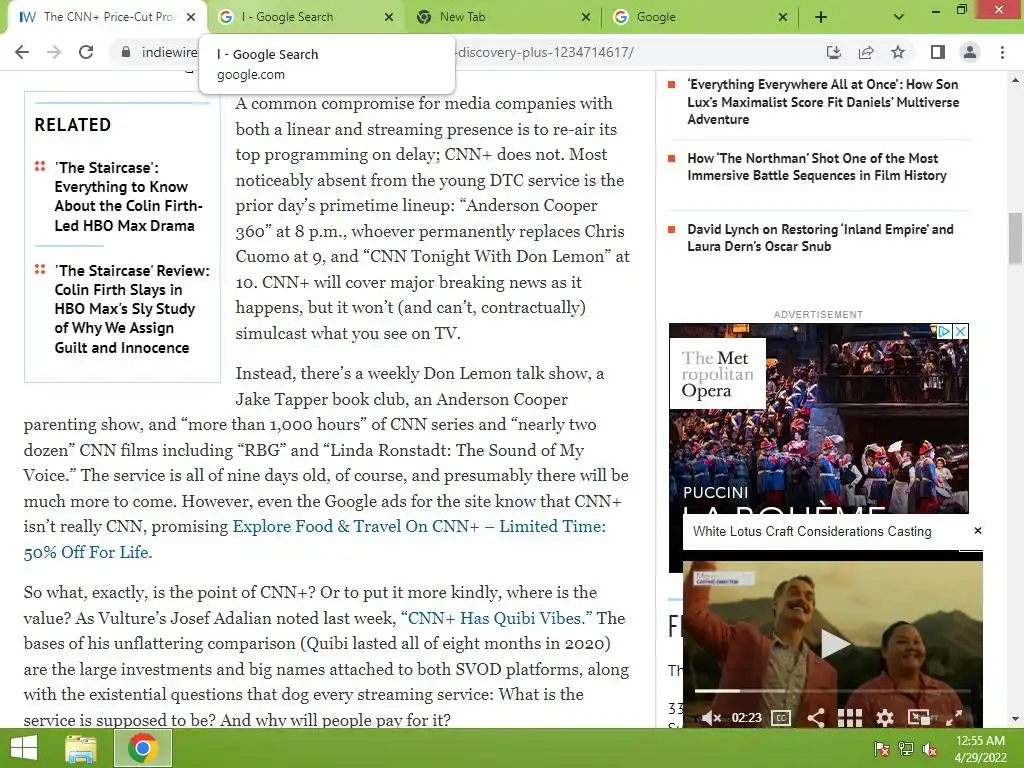1024x768 pixels.
Task: Open 'The Staircase': Everything to Know related link
Action: pyautogui.click(x=129, y=197)
